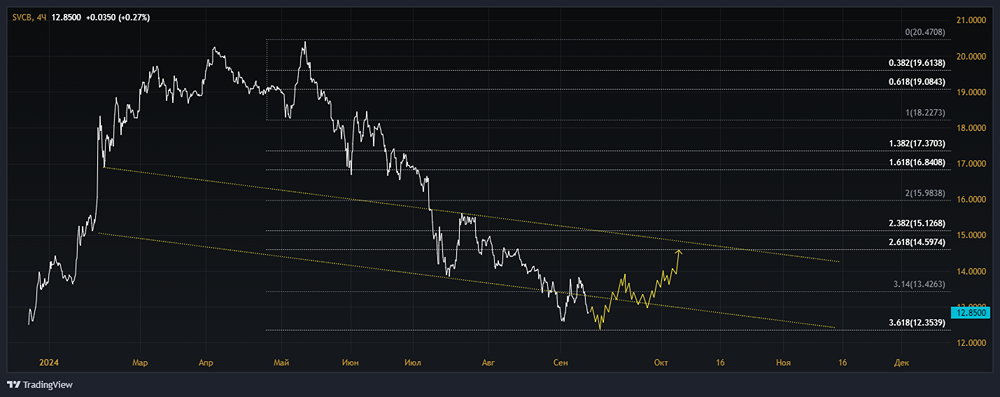Click the price change +0.0350 (+0.27%)

(x=118, y=18)
